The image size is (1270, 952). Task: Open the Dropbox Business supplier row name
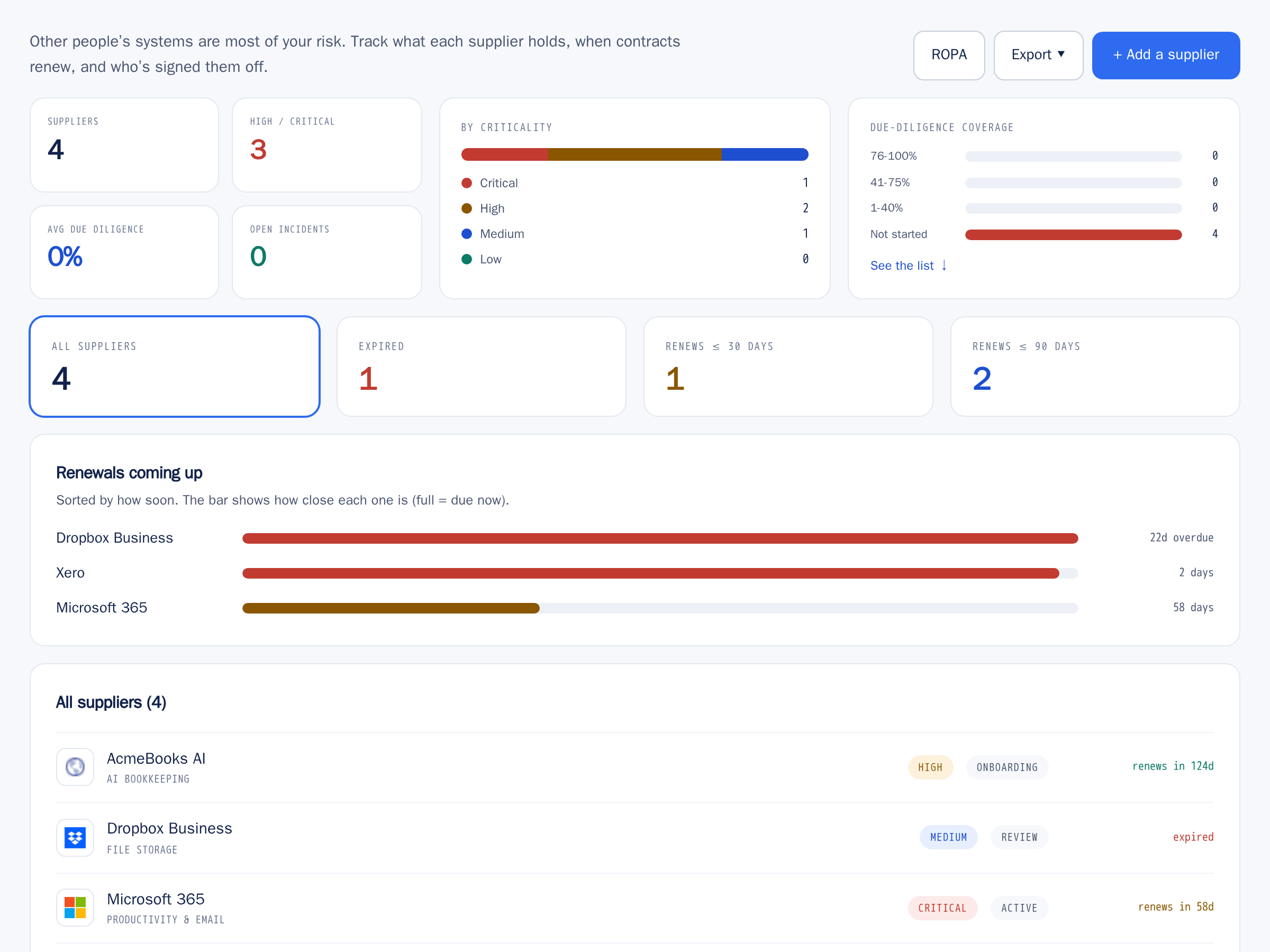[169, 828]
